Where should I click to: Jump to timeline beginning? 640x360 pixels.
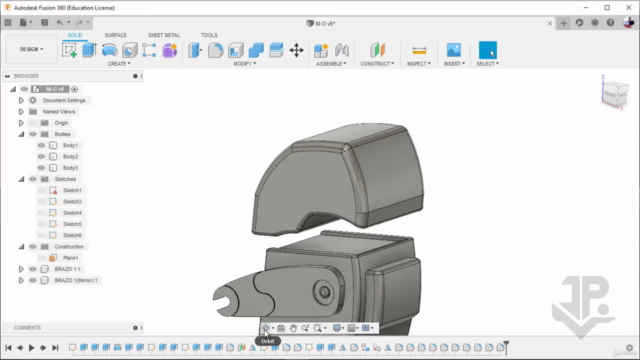click(x=8, y=348)
